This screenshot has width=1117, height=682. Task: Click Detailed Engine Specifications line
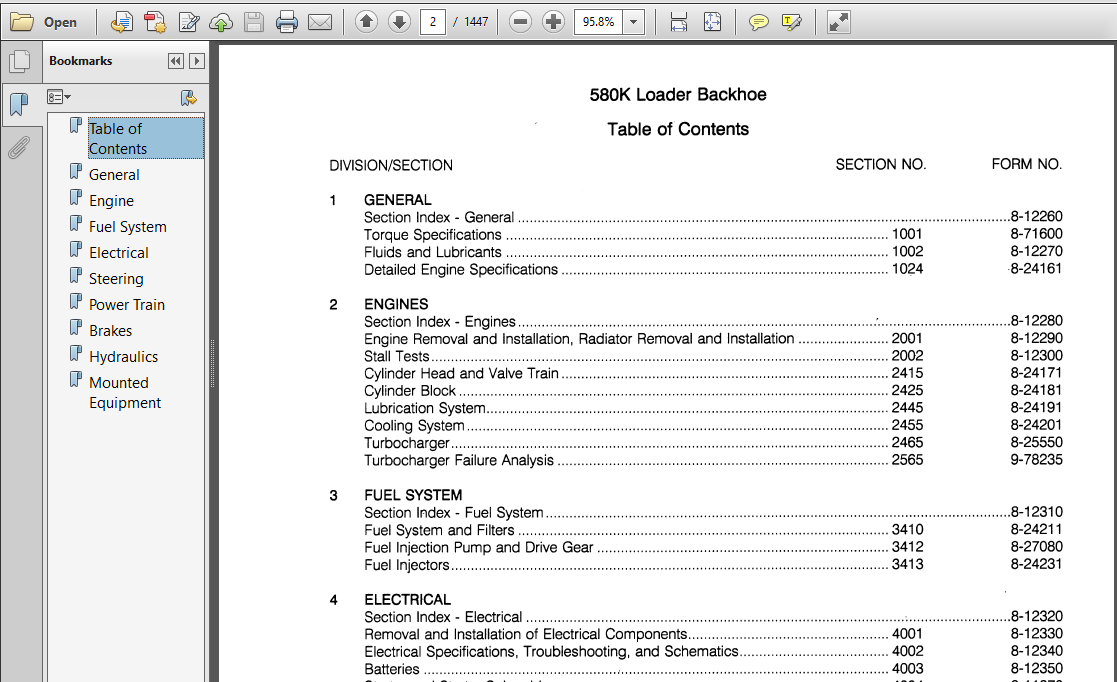click(x=461, y=269)
